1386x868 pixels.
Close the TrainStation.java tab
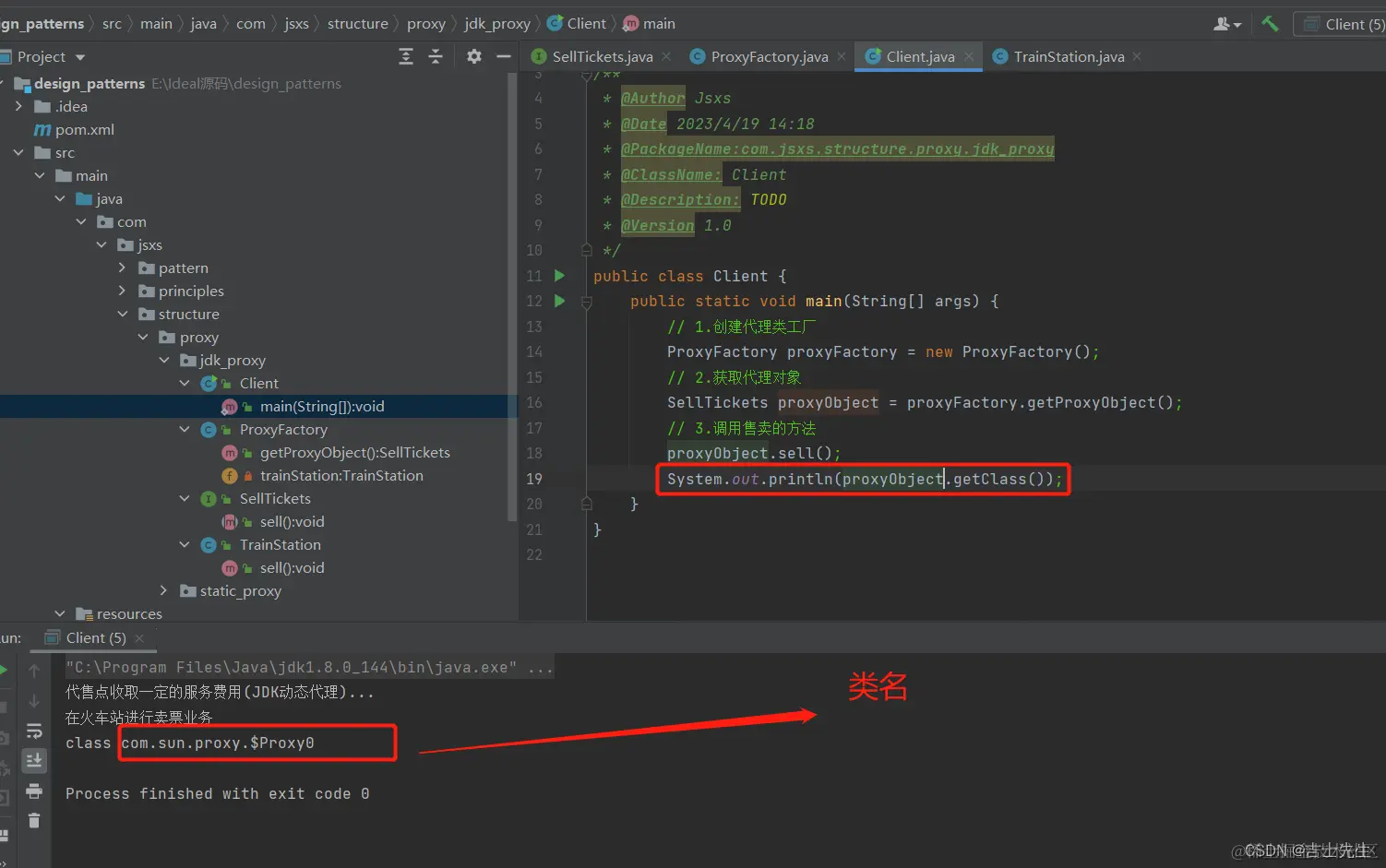click(1137, 57)
